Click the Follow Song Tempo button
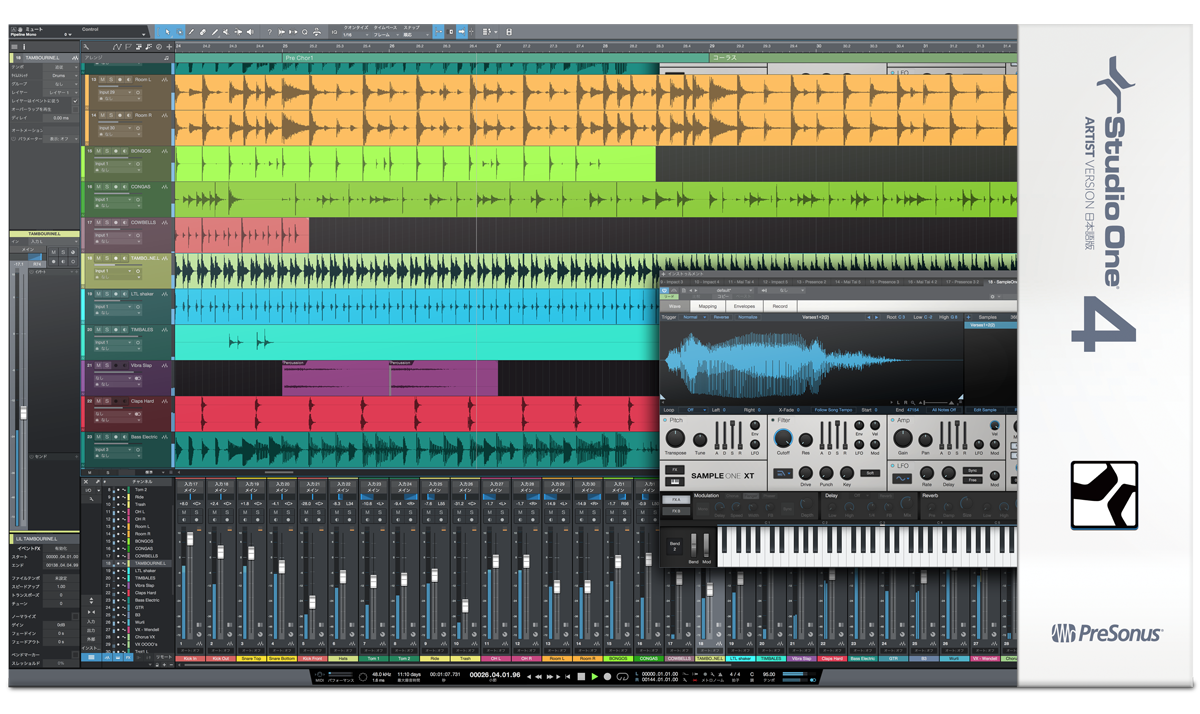This screenshot has width=1200, height=714. pos(833,410)
